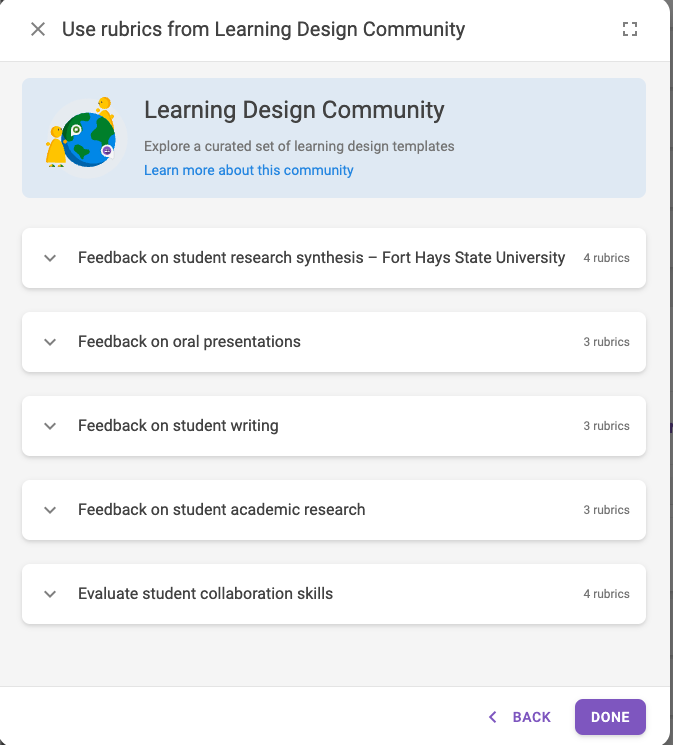This screenshot has height=745, width=673.
Task: Select Feedback on student writing title
Action: point(178,426)
